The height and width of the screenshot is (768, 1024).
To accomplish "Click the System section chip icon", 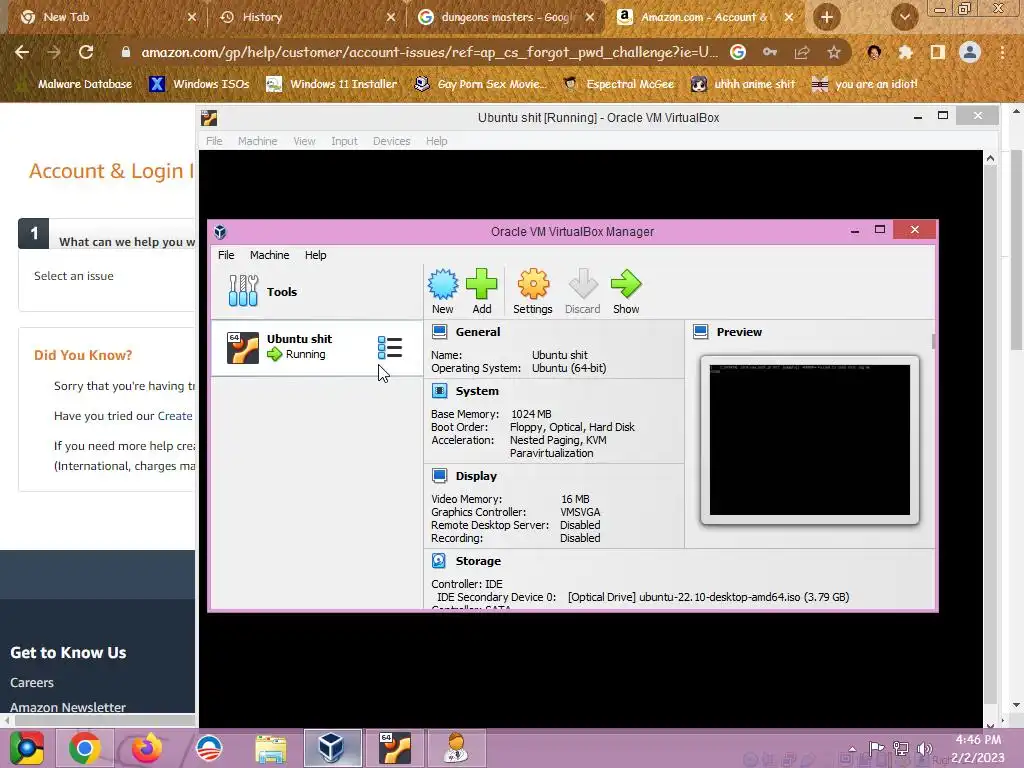I will [440, 391].
